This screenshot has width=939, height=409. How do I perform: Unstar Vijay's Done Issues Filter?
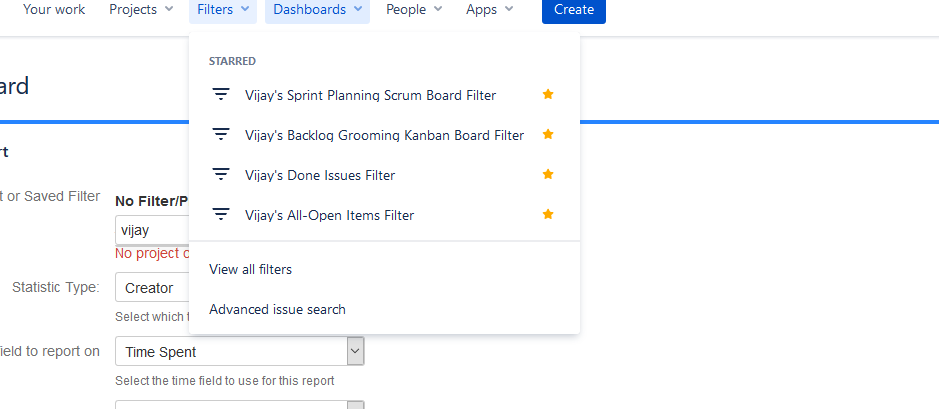(547, 174)
